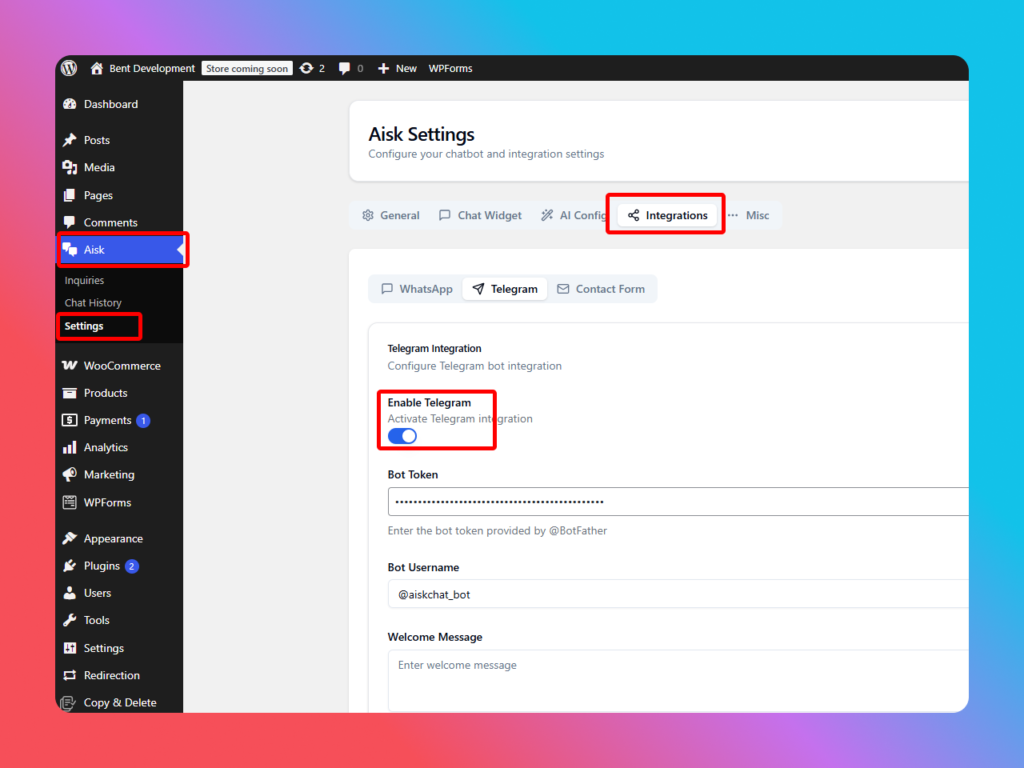Open the Bent Development home icon
Viewport: 1024px width, 768px height.
[x=97, y=68]
